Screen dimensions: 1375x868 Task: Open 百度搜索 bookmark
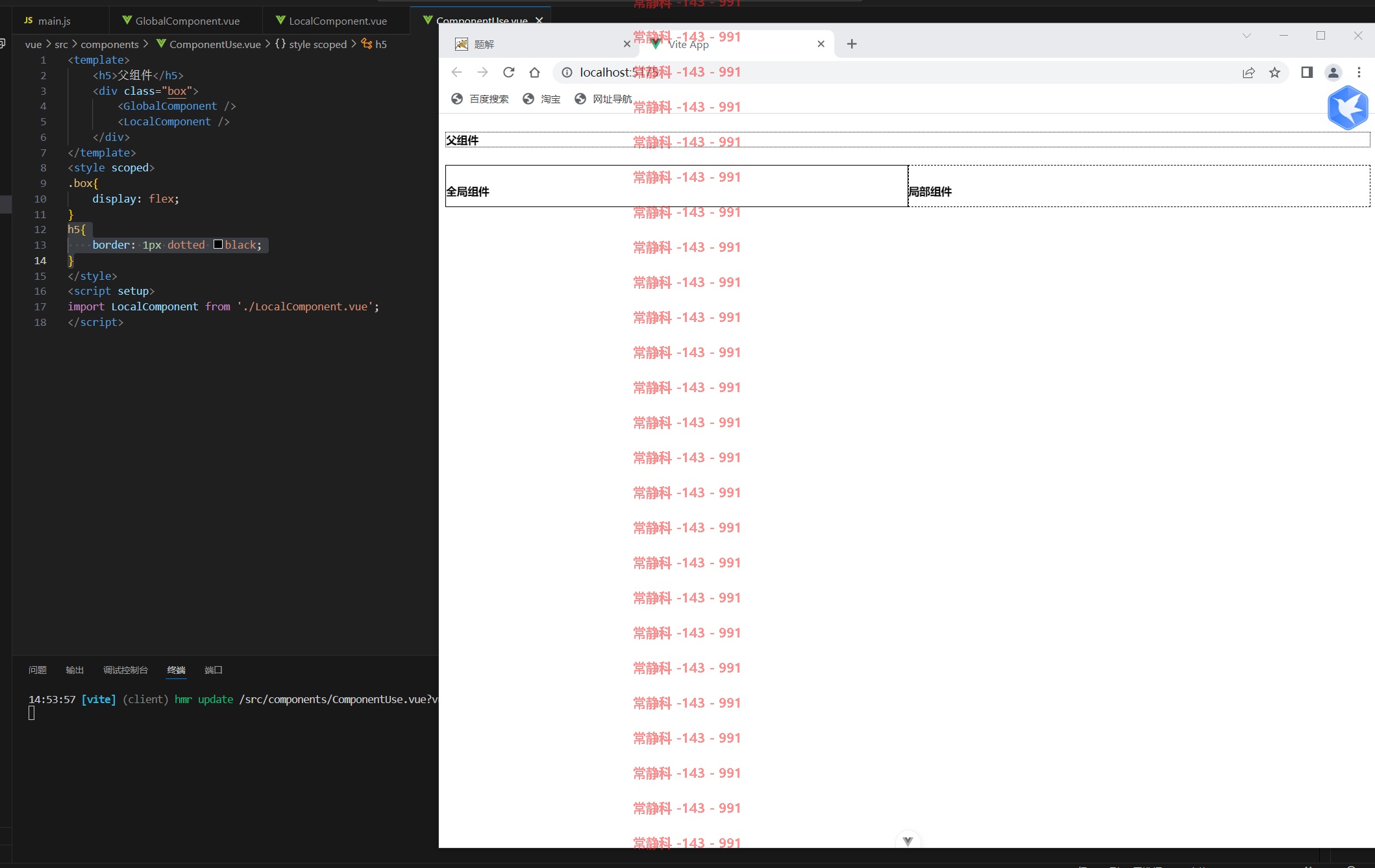coord(479,99)
